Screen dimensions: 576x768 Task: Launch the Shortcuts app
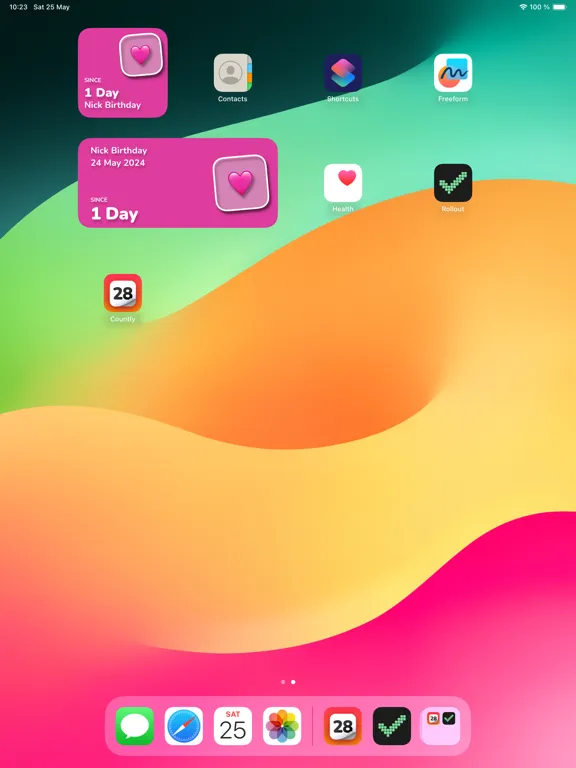343,73
